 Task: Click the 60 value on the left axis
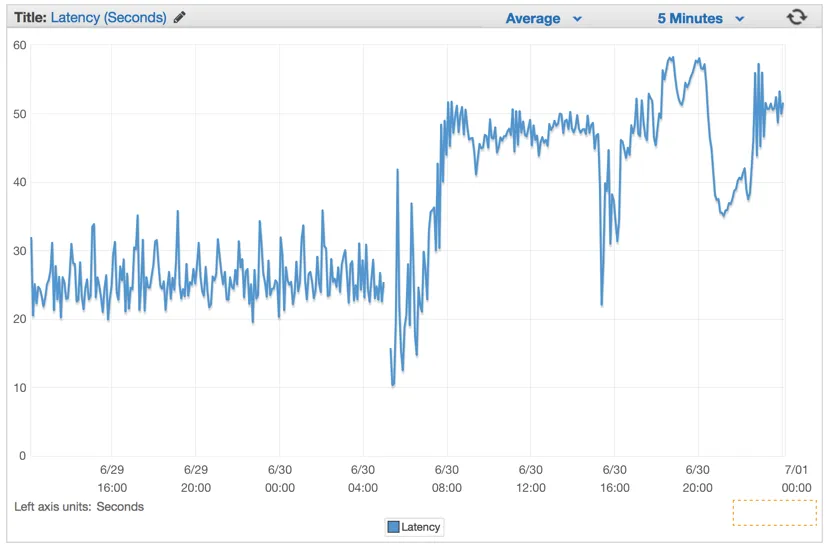[20, 45]
